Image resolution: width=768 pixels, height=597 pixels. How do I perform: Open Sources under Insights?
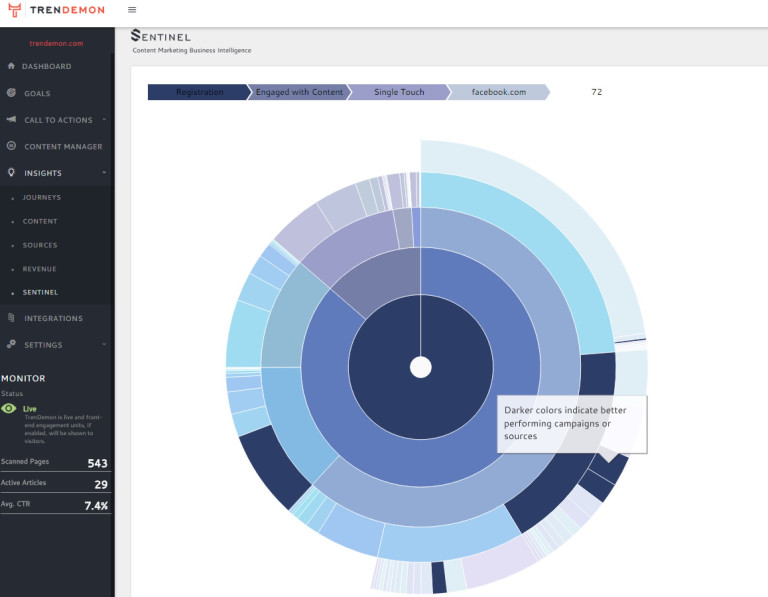pos(40,245)
